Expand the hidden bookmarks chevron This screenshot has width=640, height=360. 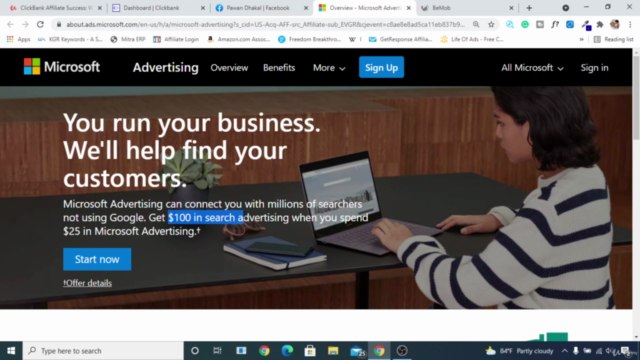point(582,39)
